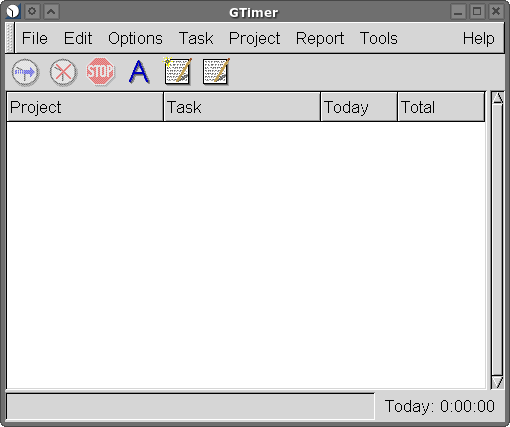Click the red STOP sign icon
This screenshot has height=427, width=510.
(x=100, y=71)
